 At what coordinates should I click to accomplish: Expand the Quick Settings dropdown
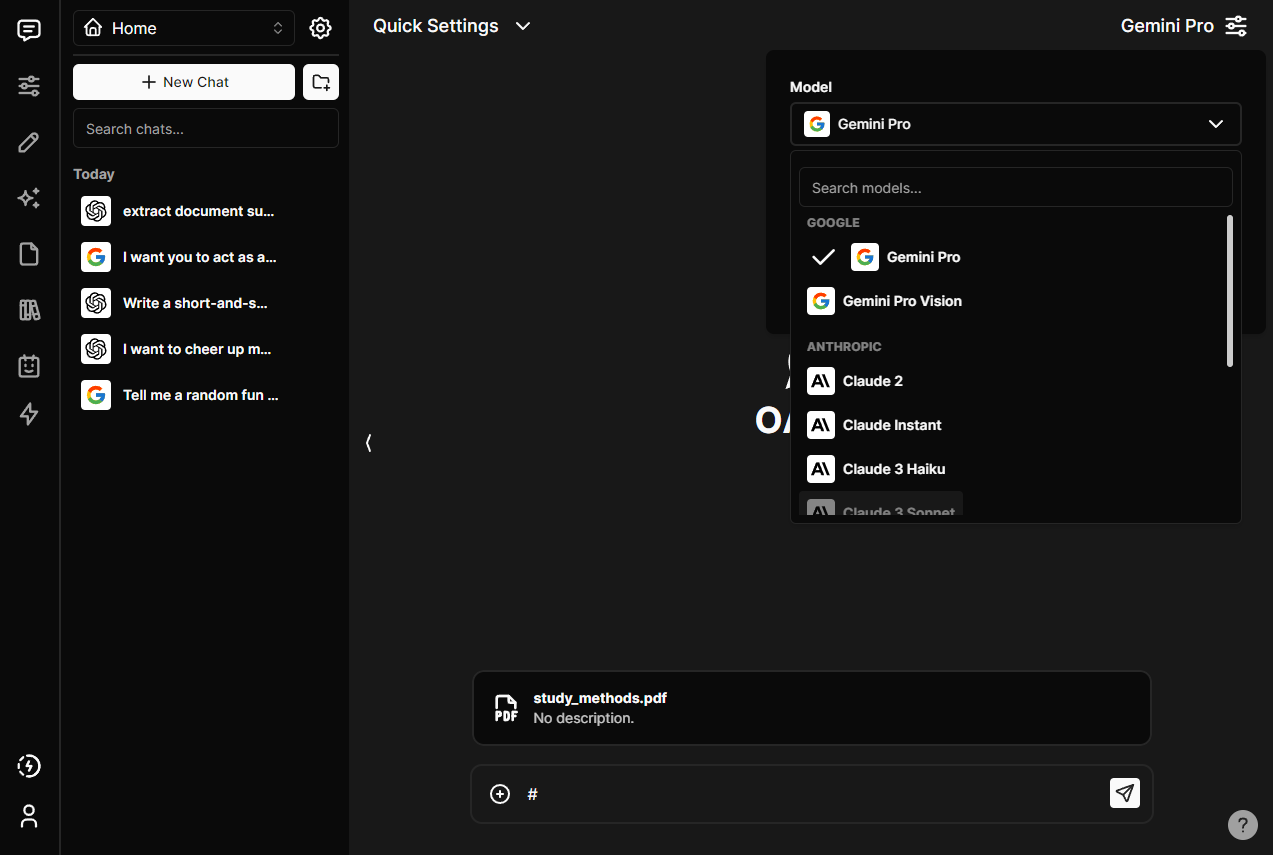coord(452,26)
